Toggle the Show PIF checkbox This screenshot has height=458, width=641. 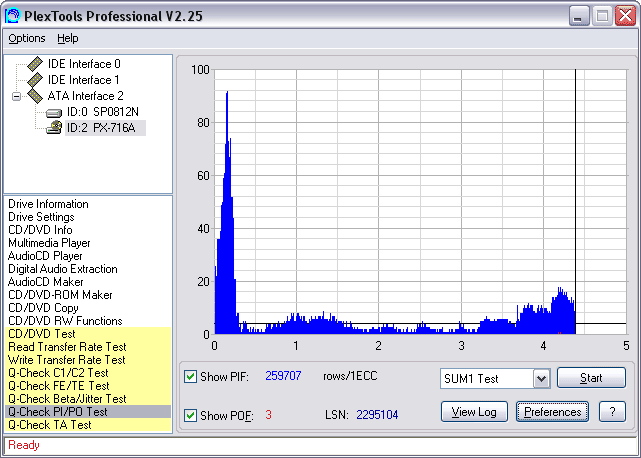tap(190, 376)
